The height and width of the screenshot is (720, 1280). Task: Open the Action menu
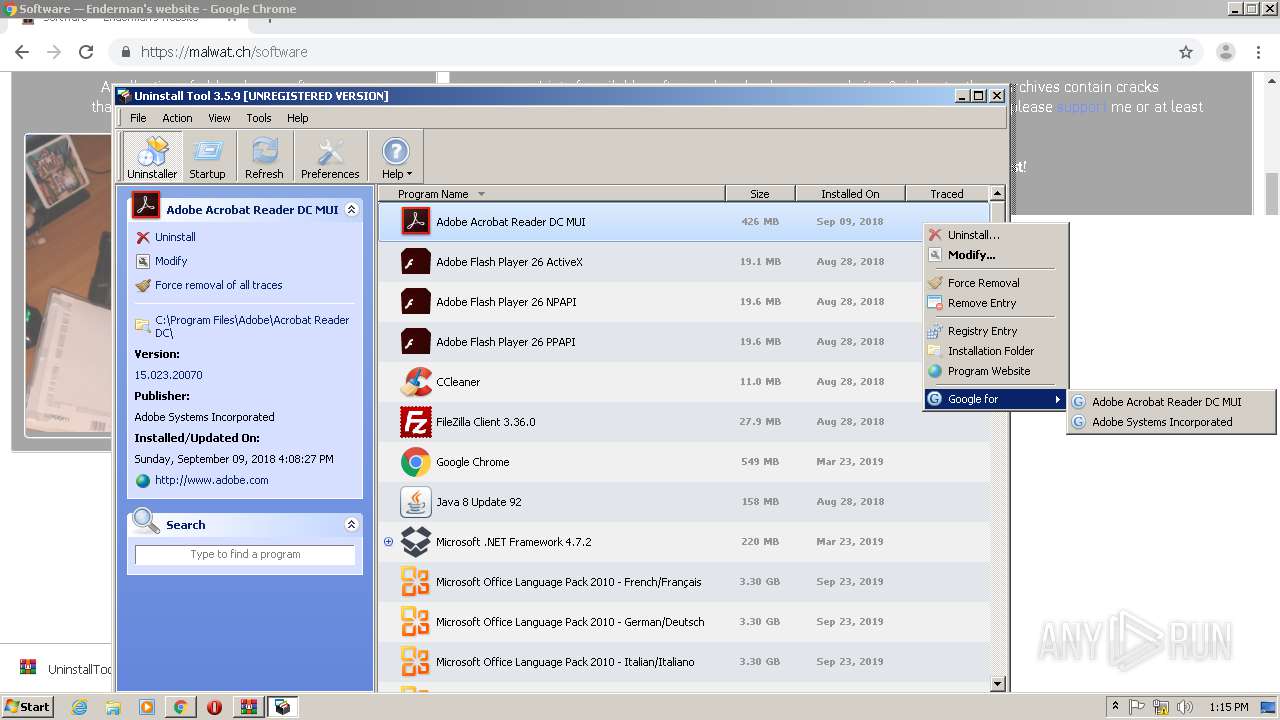coord(177,118)
